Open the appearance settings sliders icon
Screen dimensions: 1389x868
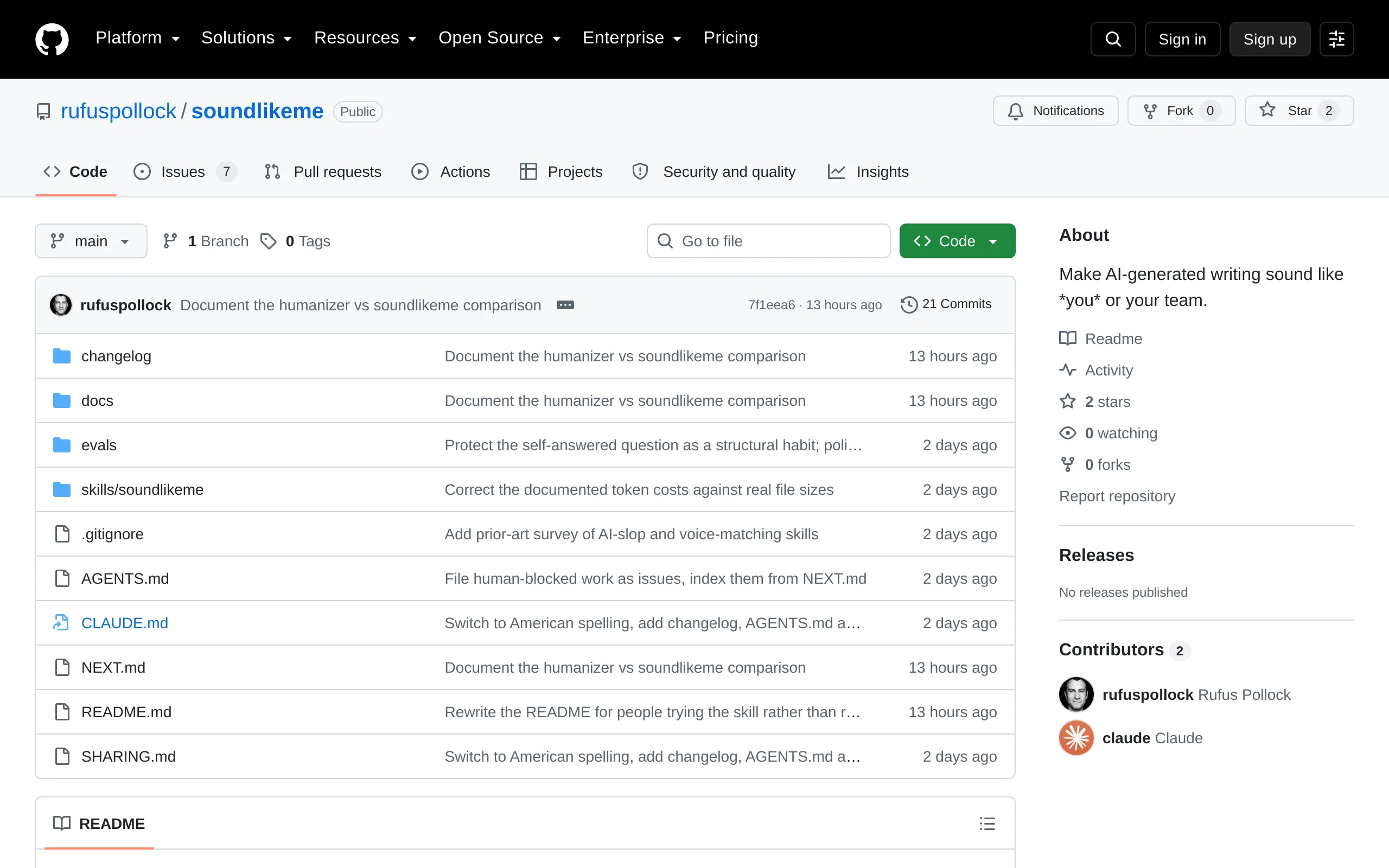coord(1337,39)
